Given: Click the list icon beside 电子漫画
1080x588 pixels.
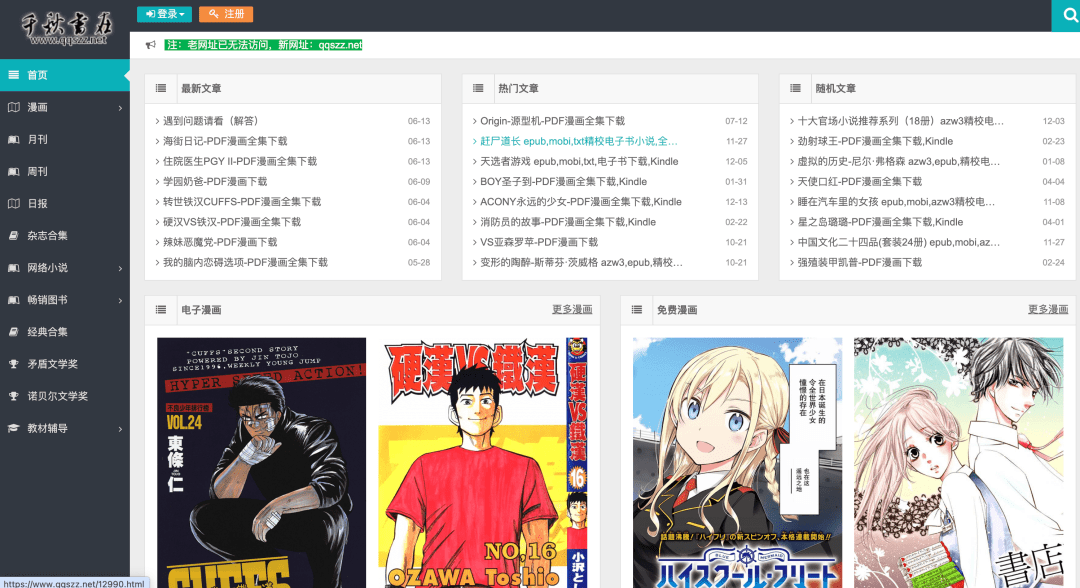Looking at the screenshot, I should pos(161,310).
